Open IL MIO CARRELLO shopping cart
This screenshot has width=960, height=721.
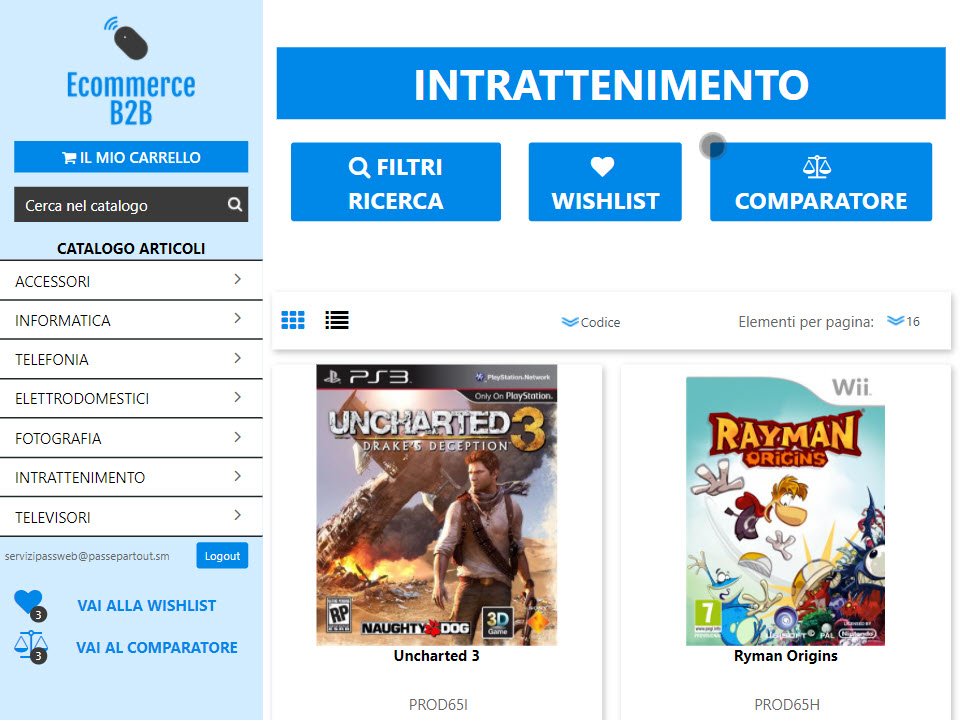click(x=131, y=157)
